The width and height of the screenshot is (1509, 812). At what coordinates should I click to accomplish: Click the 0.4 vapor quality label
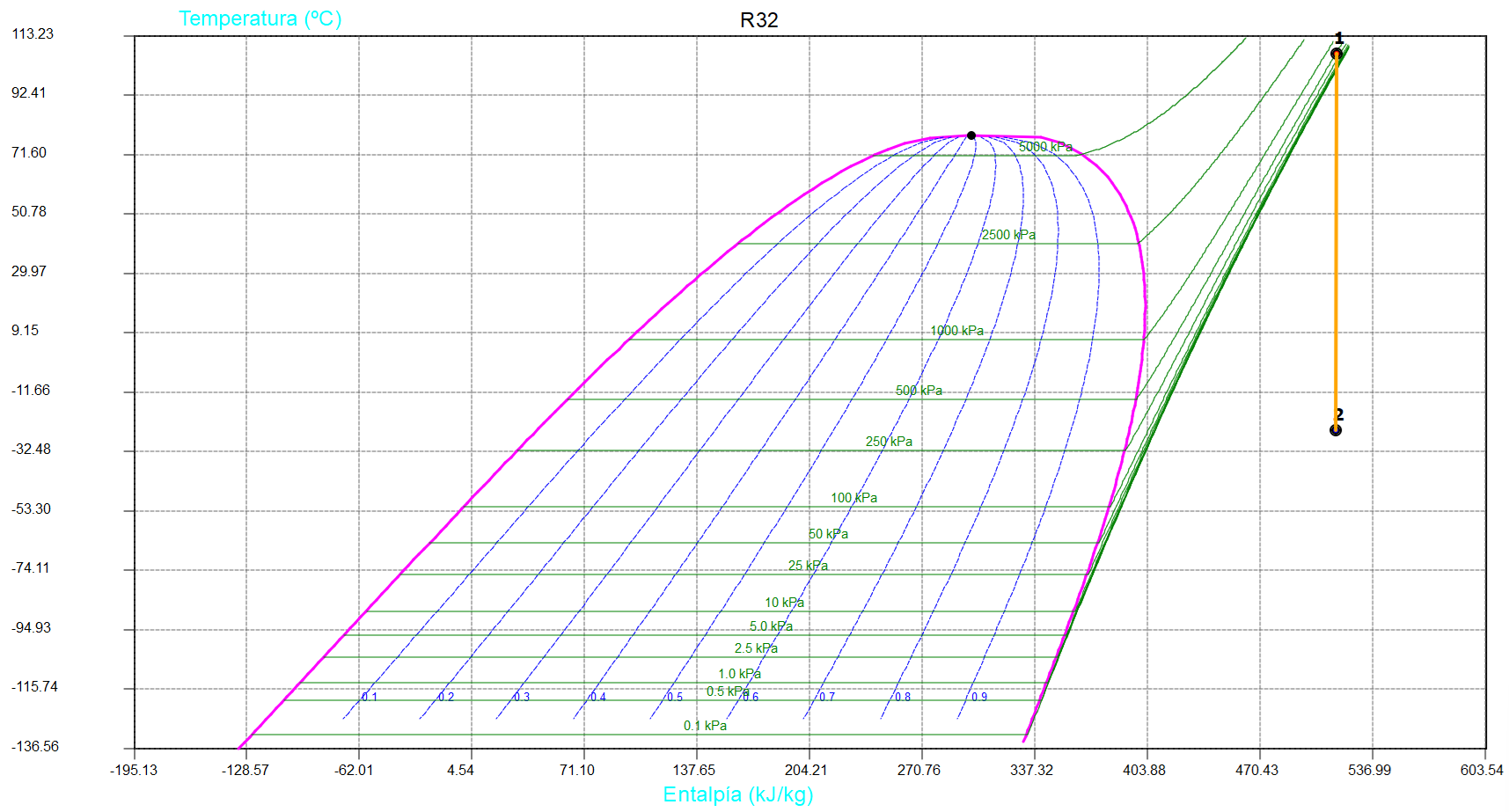598,697
